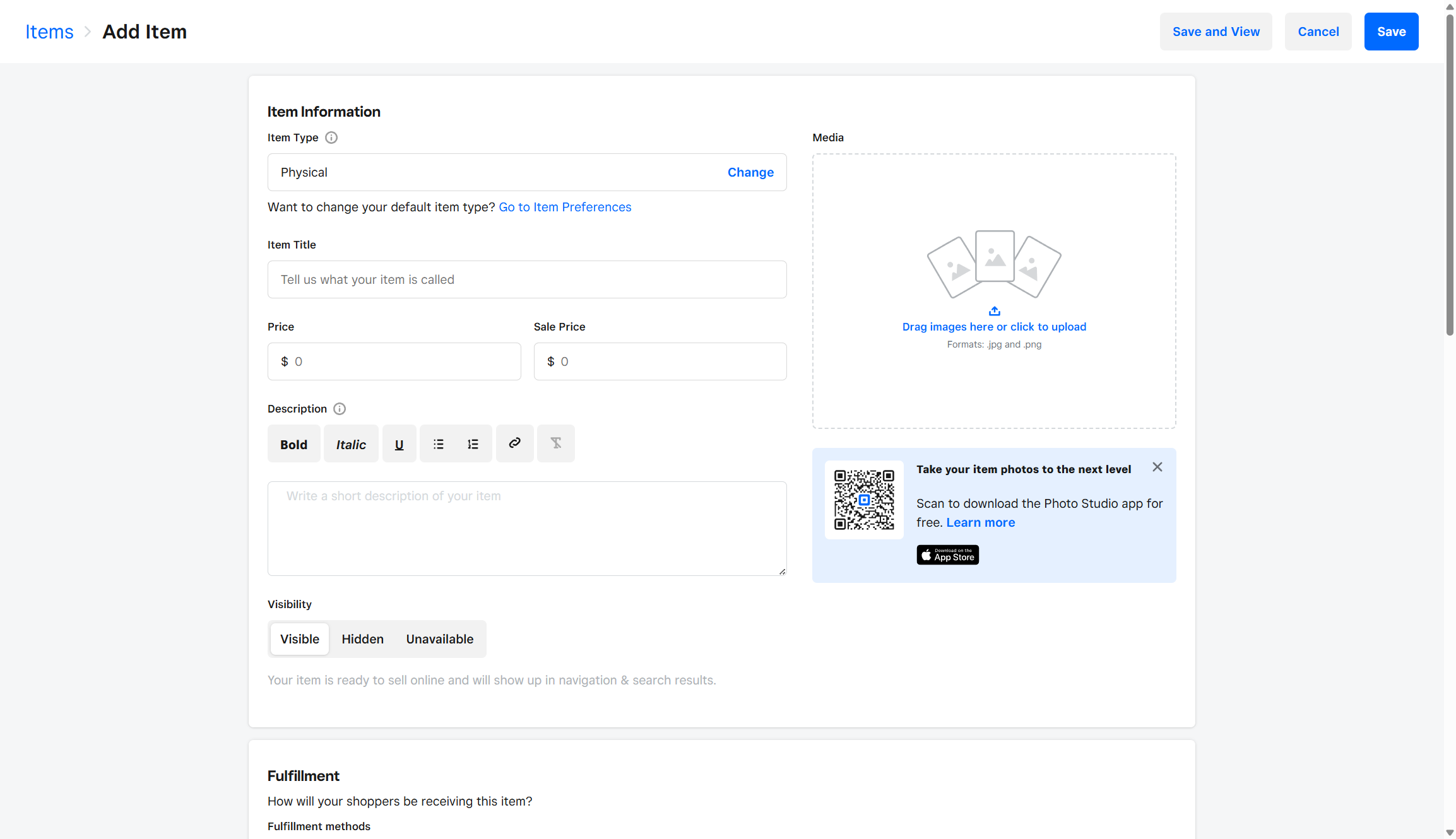Open Go to Item Preferences link
Screen dimensions: 1456x839
pyautogui.click(x=564, y=207)
